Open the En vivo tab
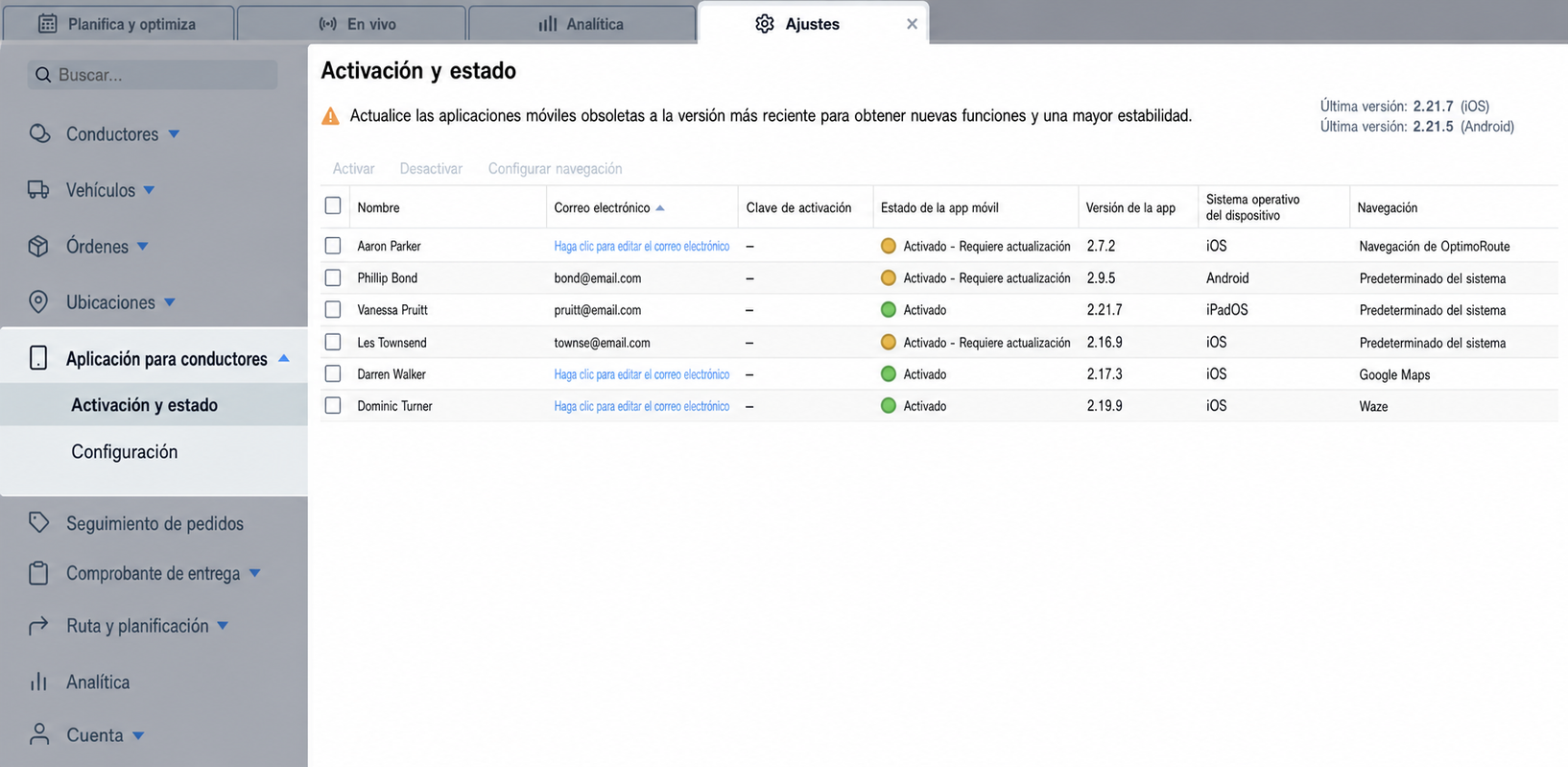Screen dimensions: 1568x767 click(x=351, y=24)
